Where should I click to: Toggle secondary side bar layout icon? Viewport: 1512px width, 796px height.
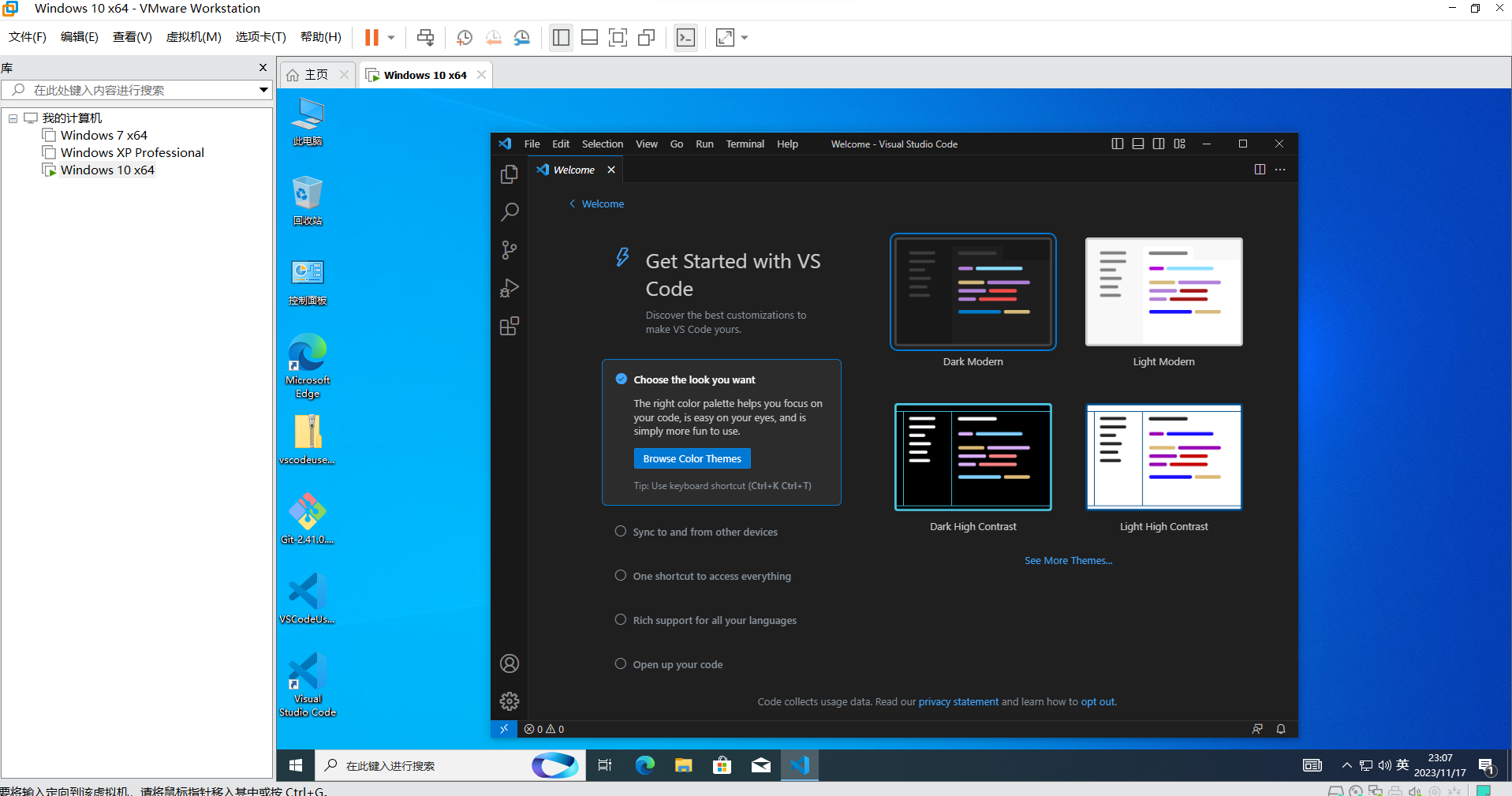tap(1159, 144)
